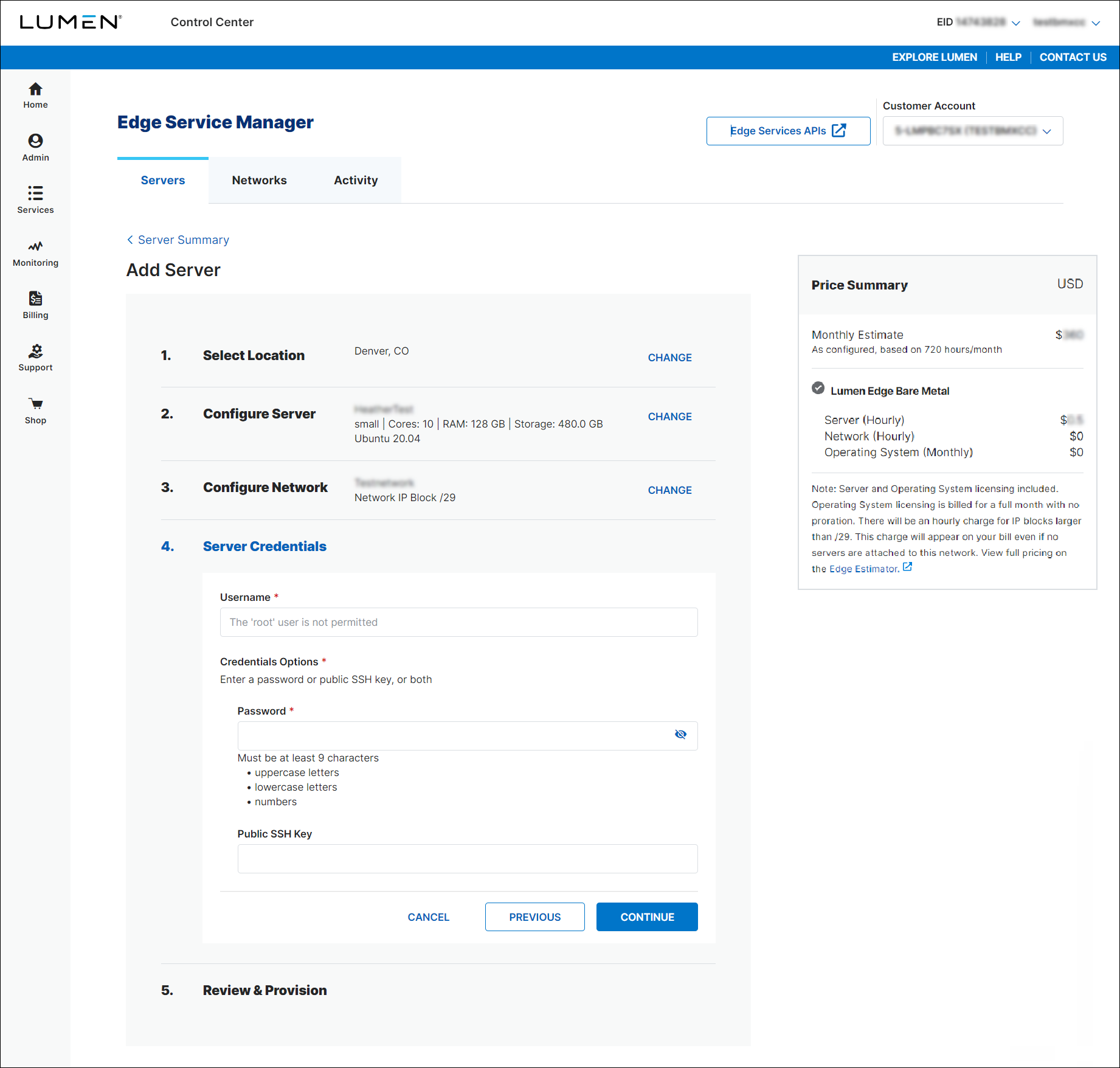Viewport: 1120px width, 1068px height.
Task: Change the Select Location step
Action: pyautogui.click(x=669, y=358)
